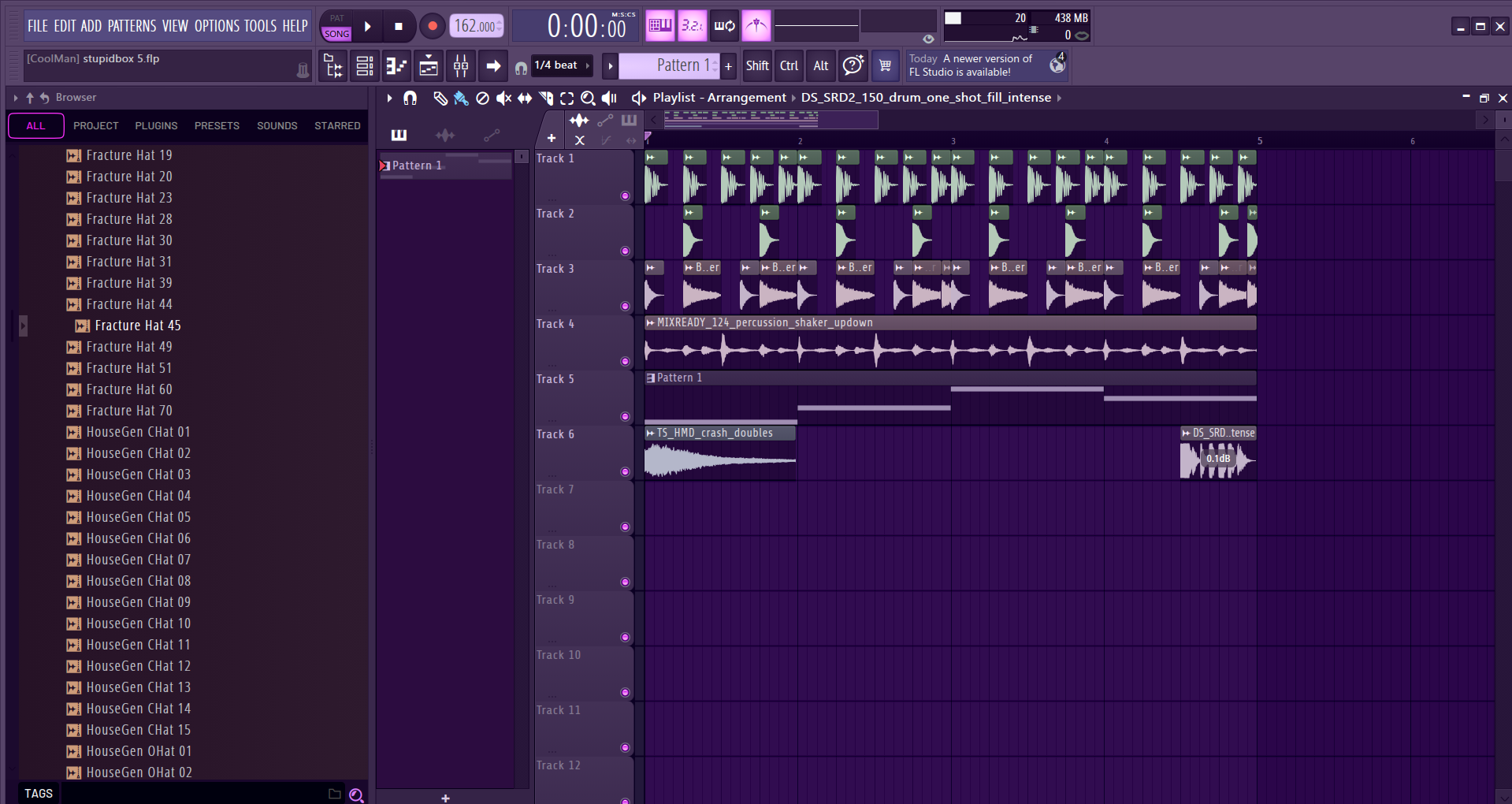The height and width of the screenshot is (804, 1512).
Task: Open the Mixer view
Action: click(x=461, y=66)
